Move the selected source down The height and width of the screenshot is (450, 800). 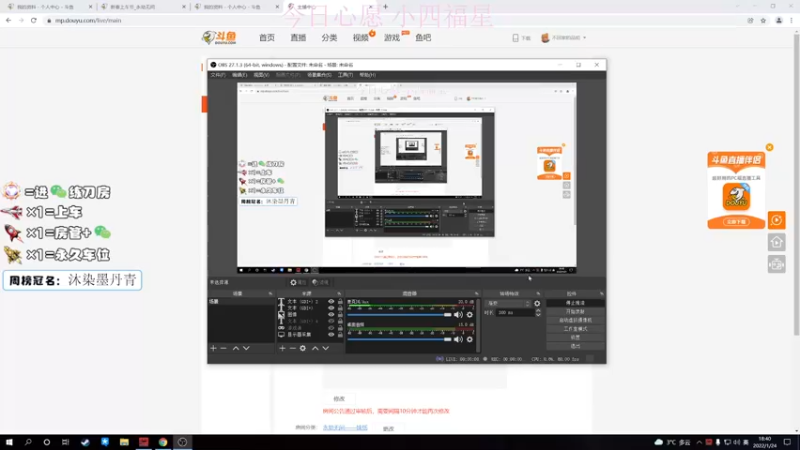pos(326,348)
